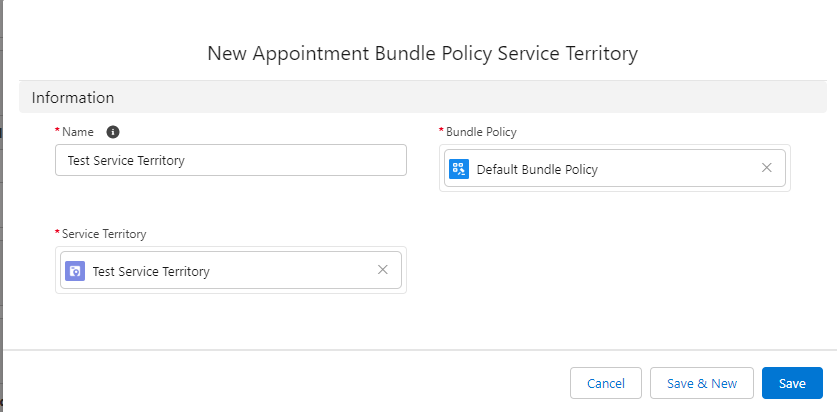Select the Default Bundle Policy lookup text

pyautogui.click(x=537, y=170)
